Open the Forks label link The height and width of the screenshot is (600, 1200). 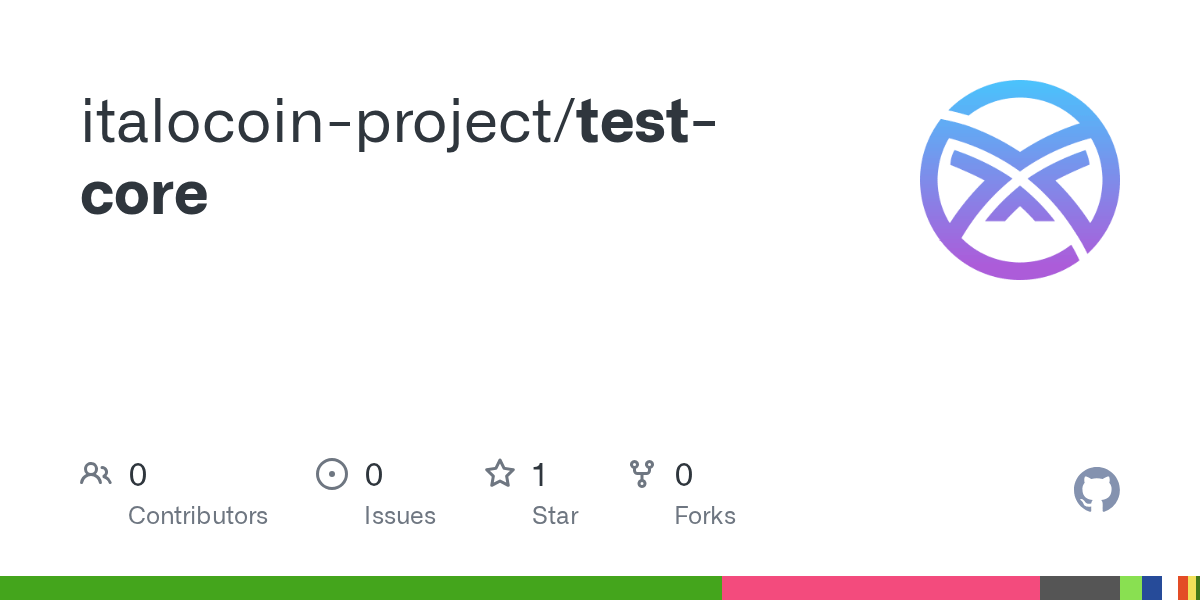tap(705, 516)
